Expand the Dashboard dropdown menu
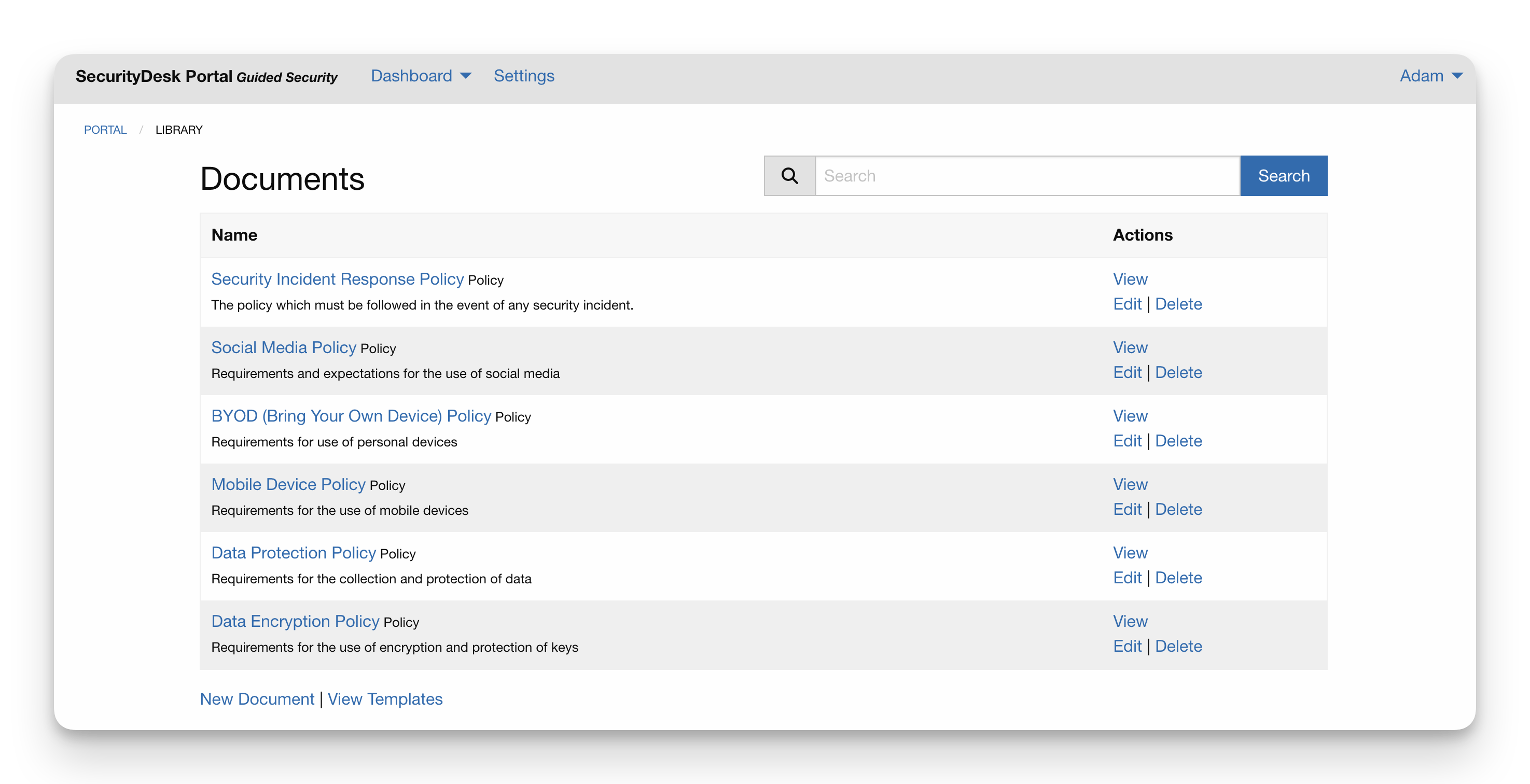The height and width of the screenshot is (784, 1530). 421,76
